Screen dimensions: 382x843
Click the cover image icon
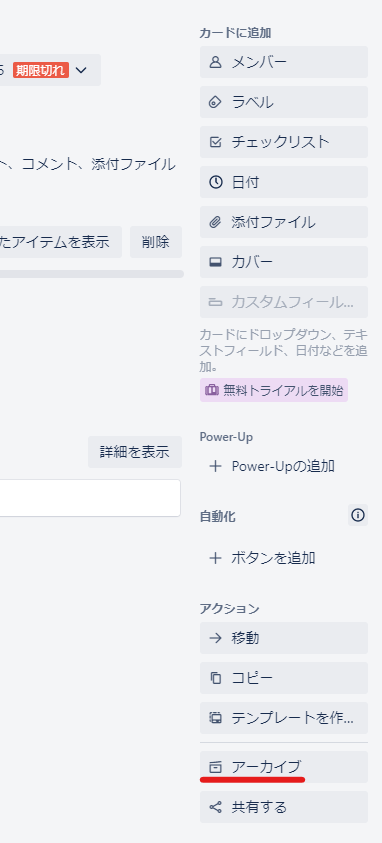215,262
